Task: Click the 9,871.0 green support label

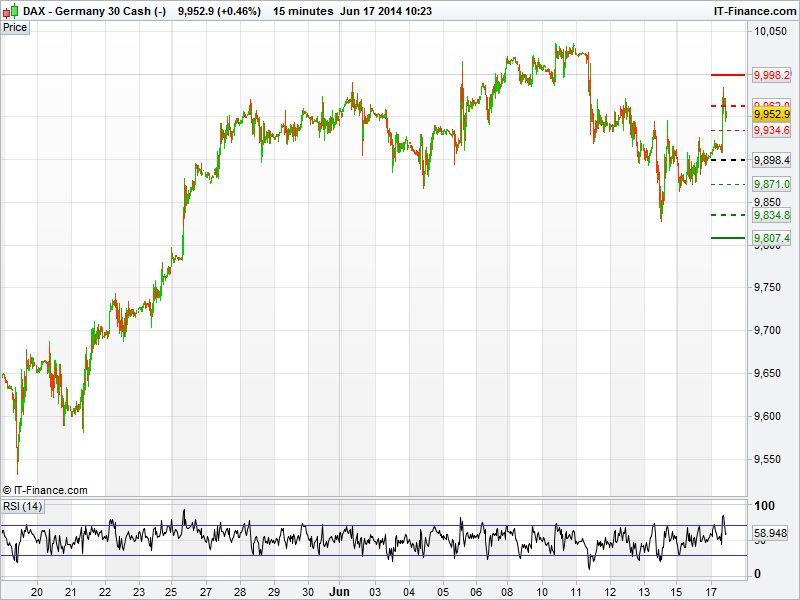Action: tap(772, 184)
